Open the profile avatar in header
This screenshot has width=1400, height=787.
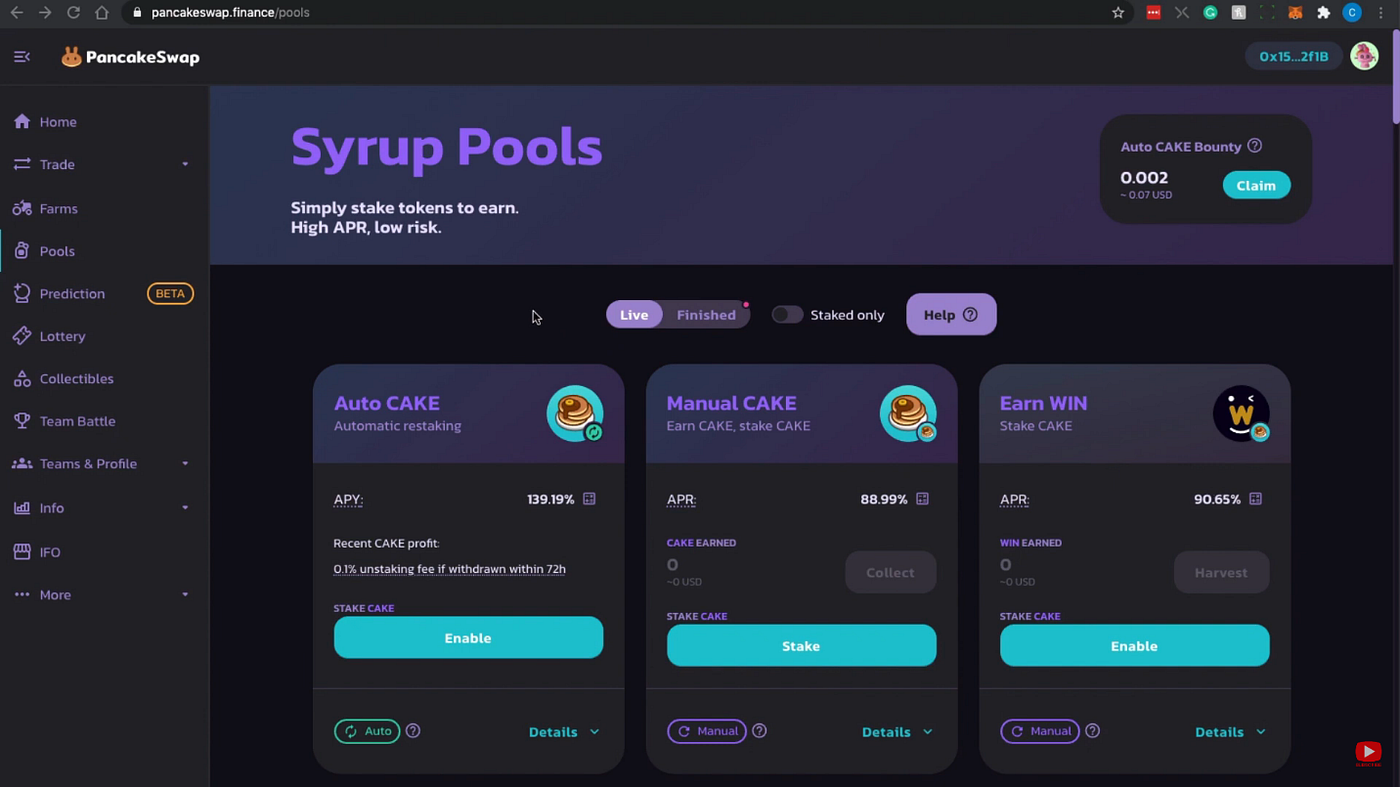point(1364,56)
